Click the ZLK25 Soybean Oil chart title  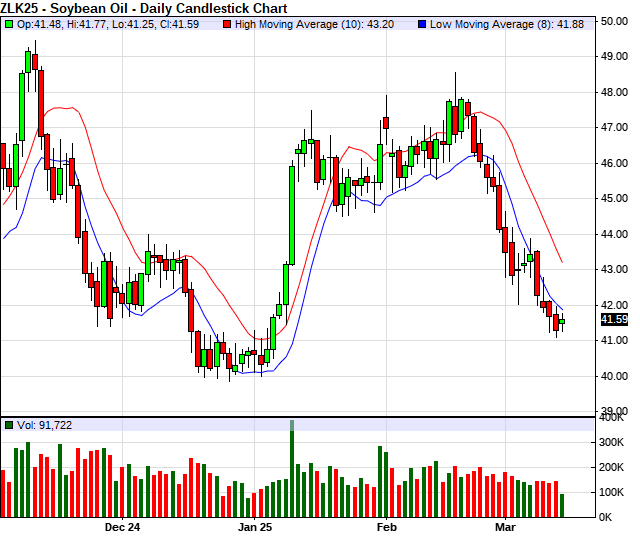(x=128, y=8)
